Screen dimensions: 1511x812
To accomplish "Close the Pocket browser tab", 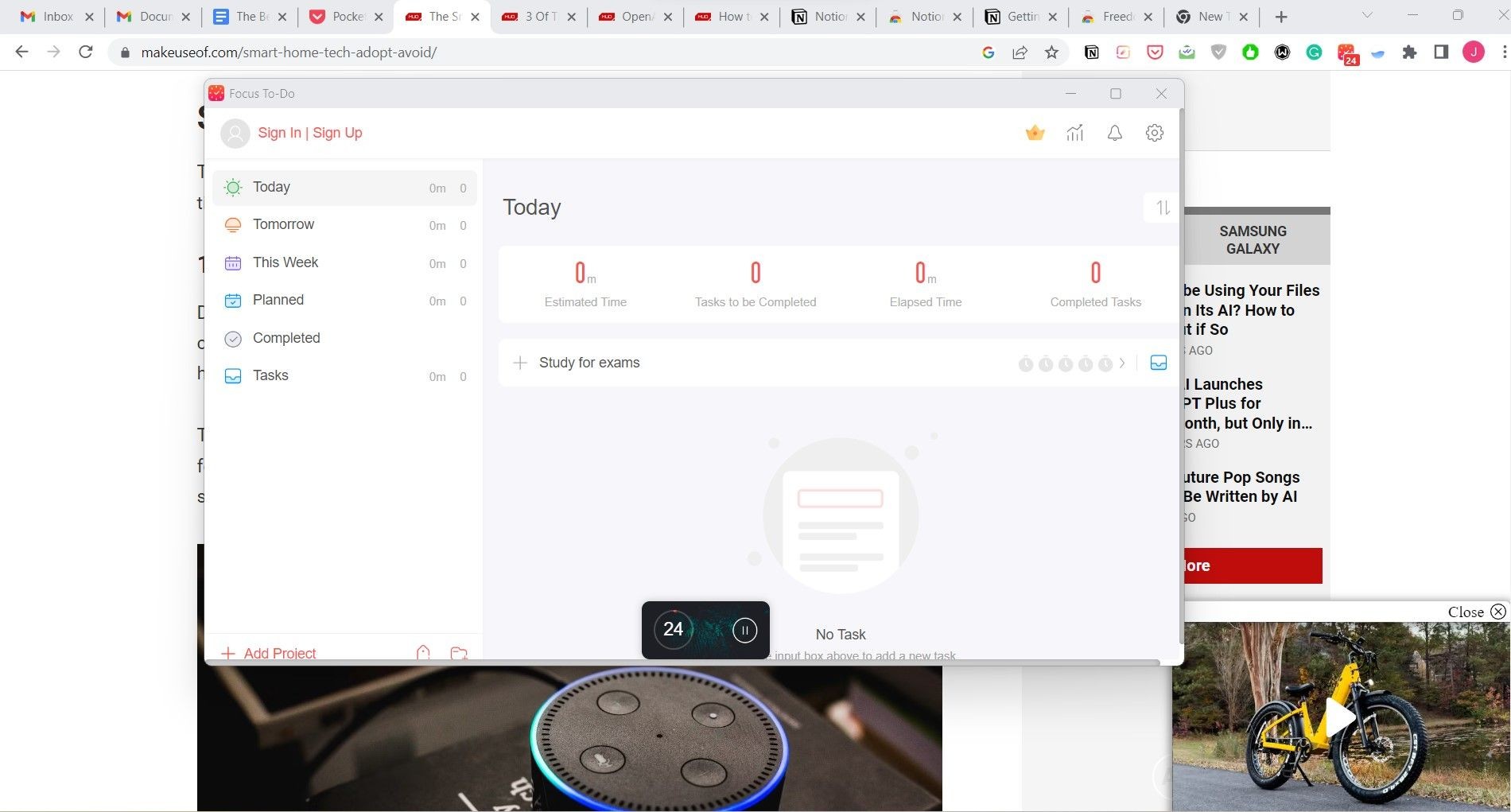I will [379, 17].
